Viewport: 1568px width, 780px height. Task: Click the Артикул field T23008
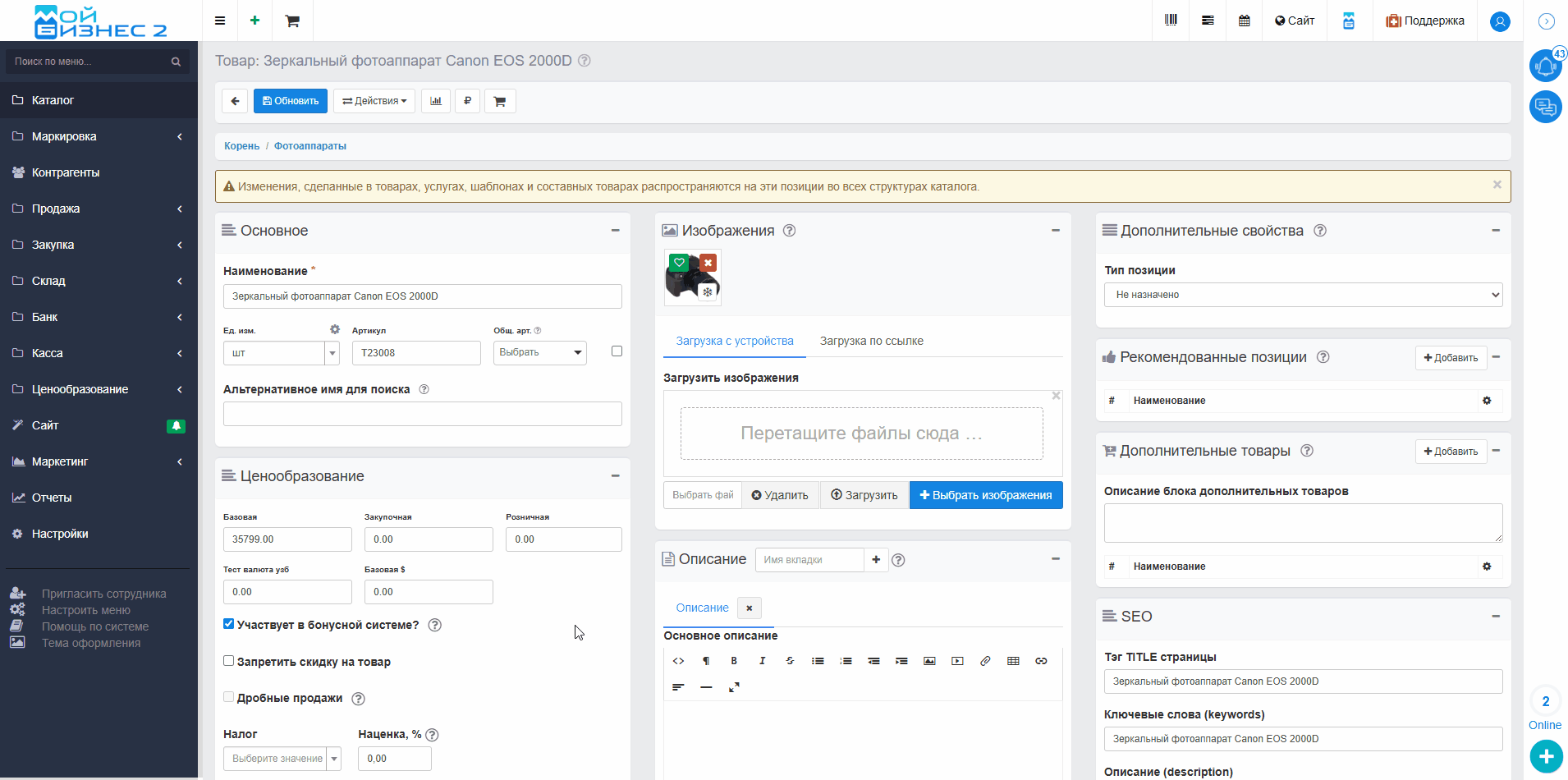click(x=416, y=353)
